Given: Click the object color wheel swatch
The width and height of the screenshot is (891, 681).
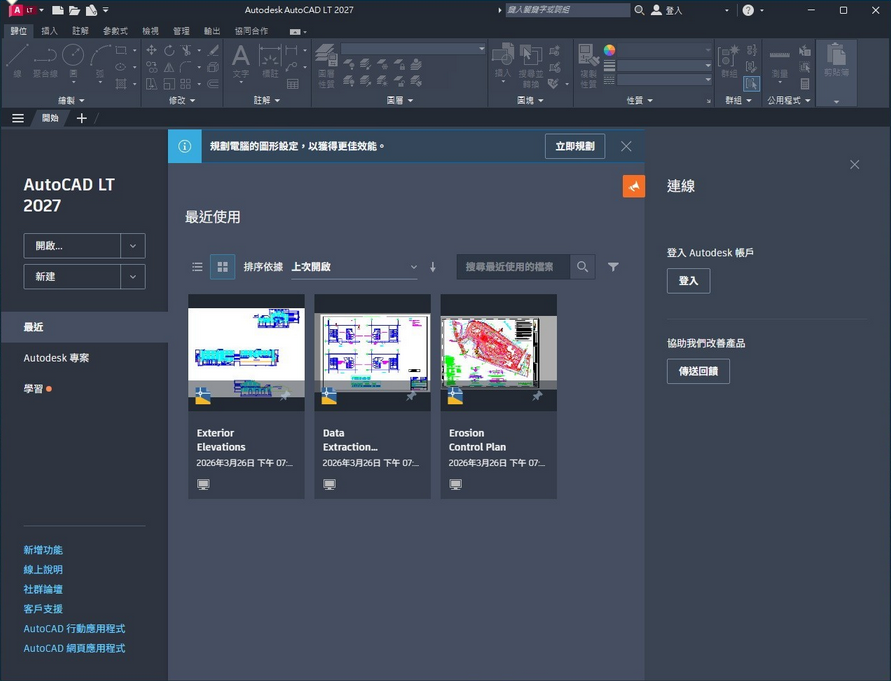Looking at the screenshot, I should tap(609, 50).
